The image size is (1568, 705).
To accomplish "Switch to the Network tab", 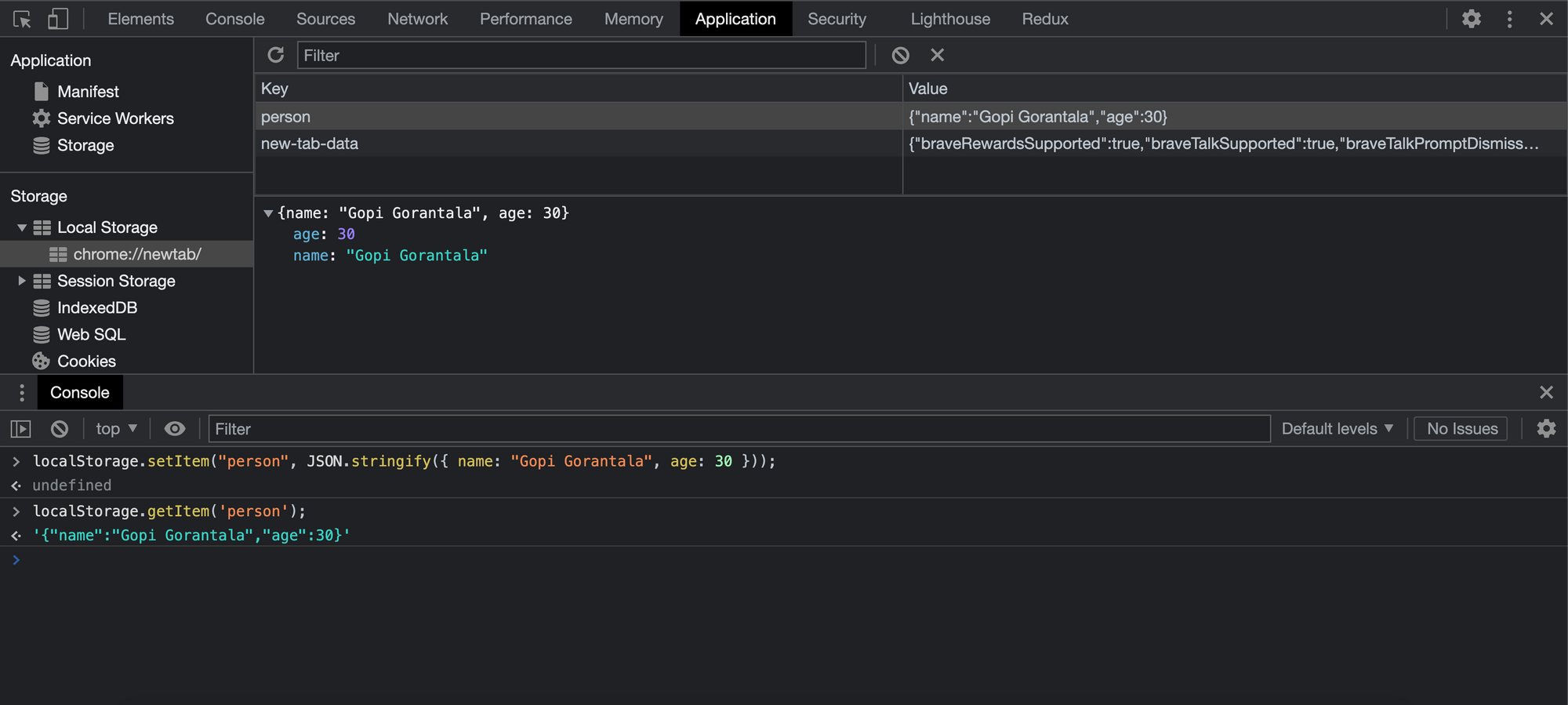I will [417, 19].
